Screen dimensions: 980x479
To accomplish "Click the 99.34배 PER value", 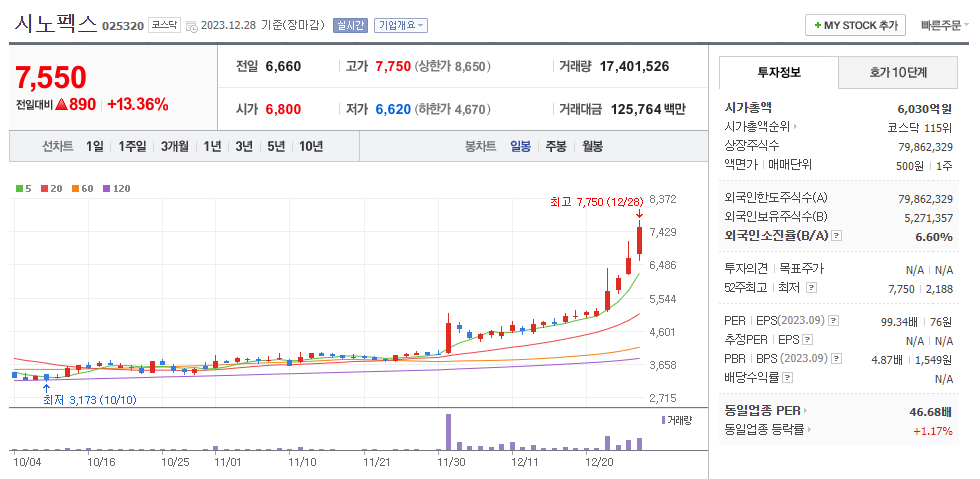I will click(899, 321).
